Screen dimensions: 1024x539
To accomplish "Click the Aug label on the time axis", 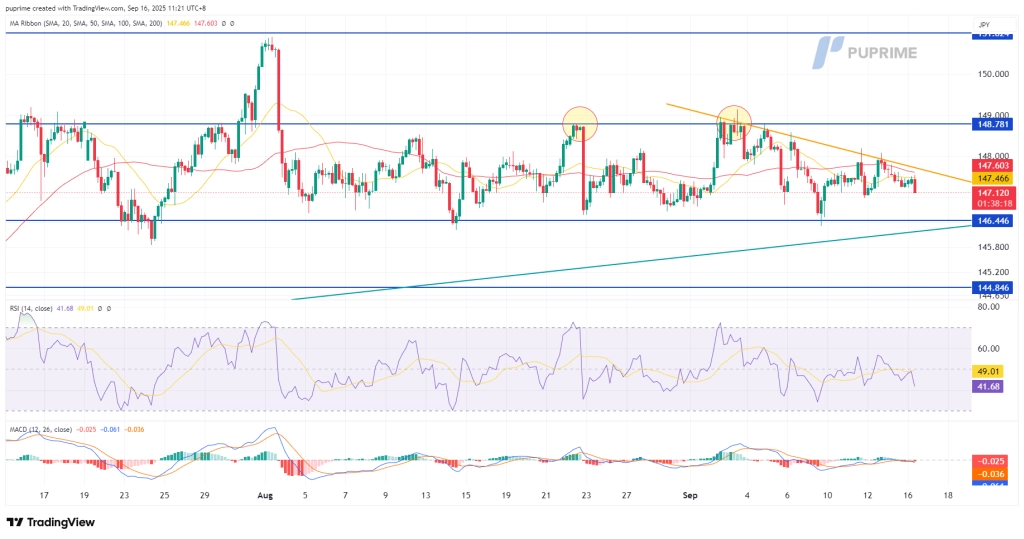I will tap(264, 495).
